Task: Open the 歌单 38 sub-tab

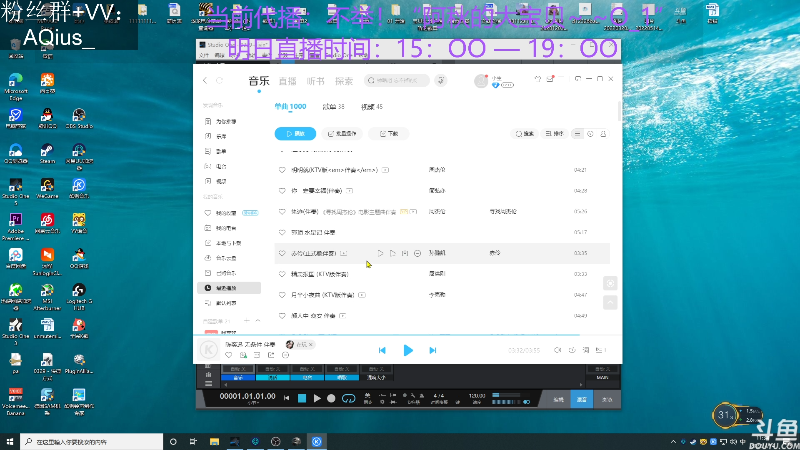Action: [x=334, y=107]
